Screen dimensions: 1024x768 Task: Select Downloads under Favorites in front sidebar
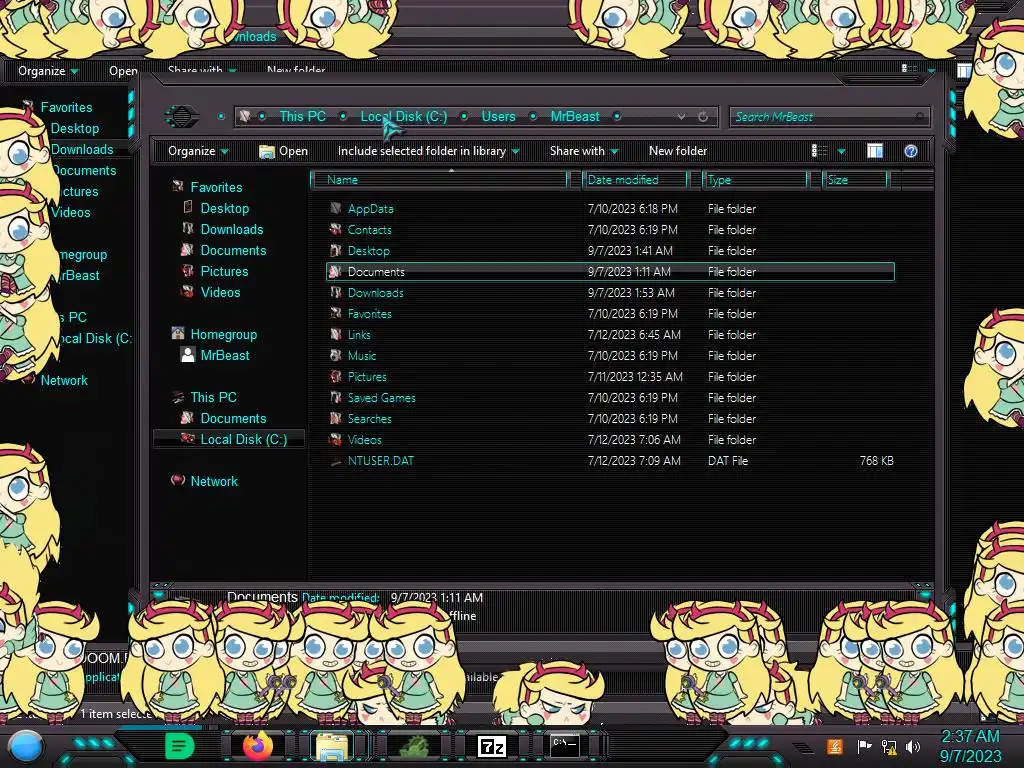point(232,229)
